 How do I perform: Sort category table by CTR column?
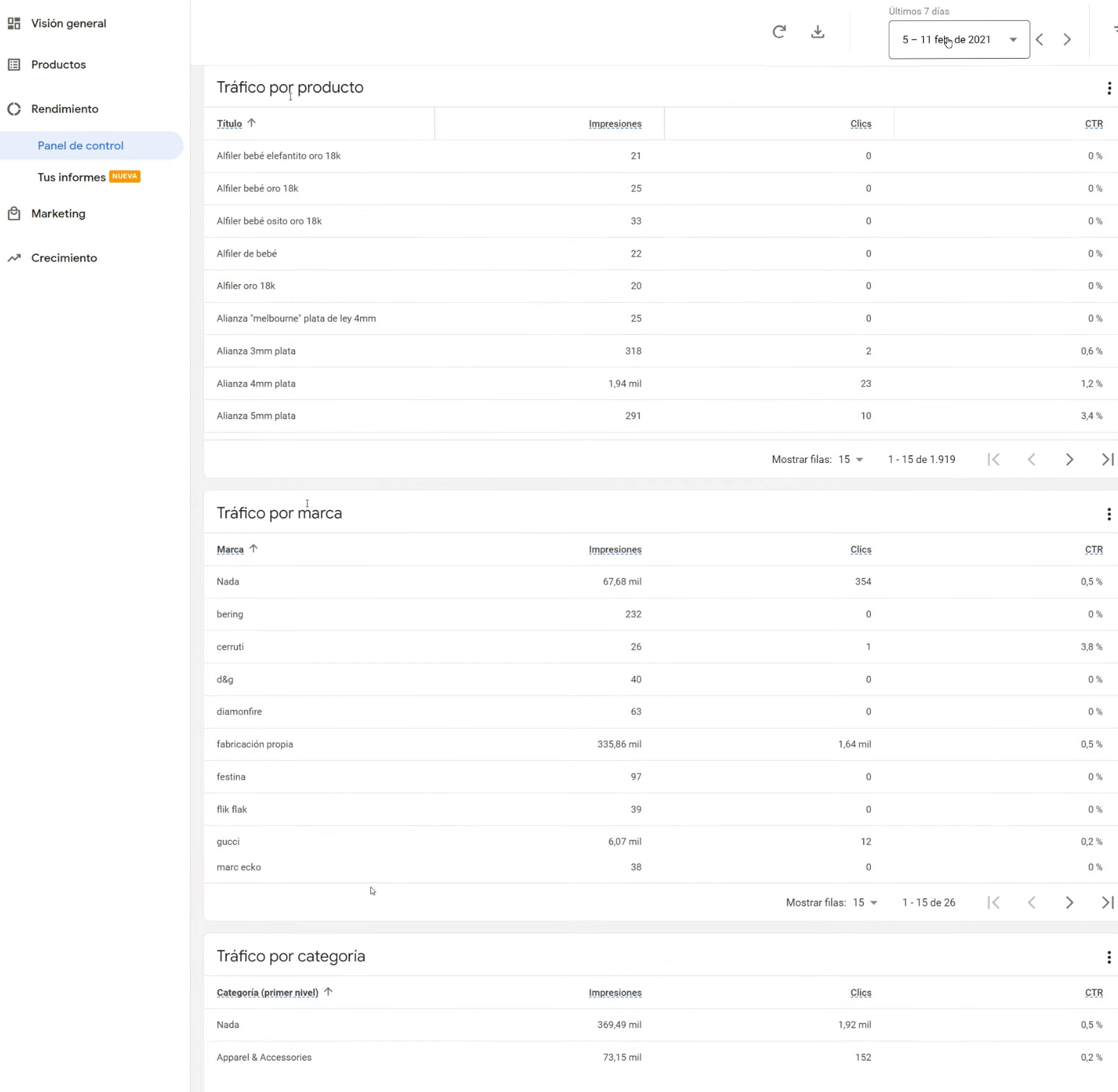tap(1093, 993)
